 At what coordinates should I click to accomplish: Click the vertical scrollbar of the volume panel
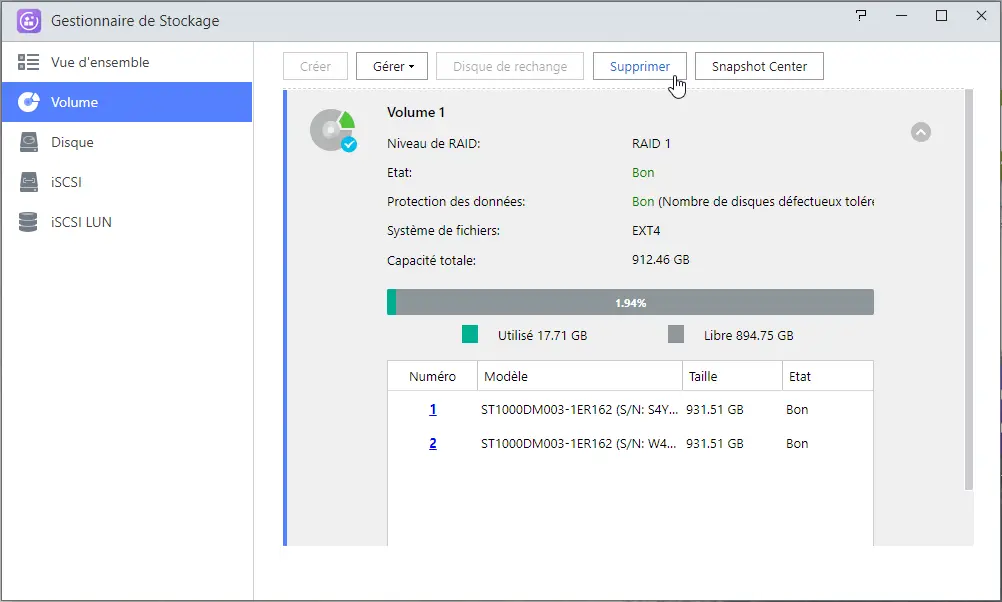(968, 300)
